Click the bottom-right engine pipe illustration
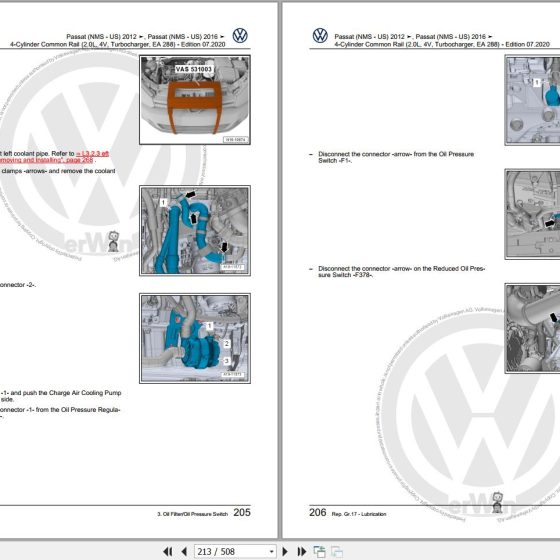 (x=532, y=329)
